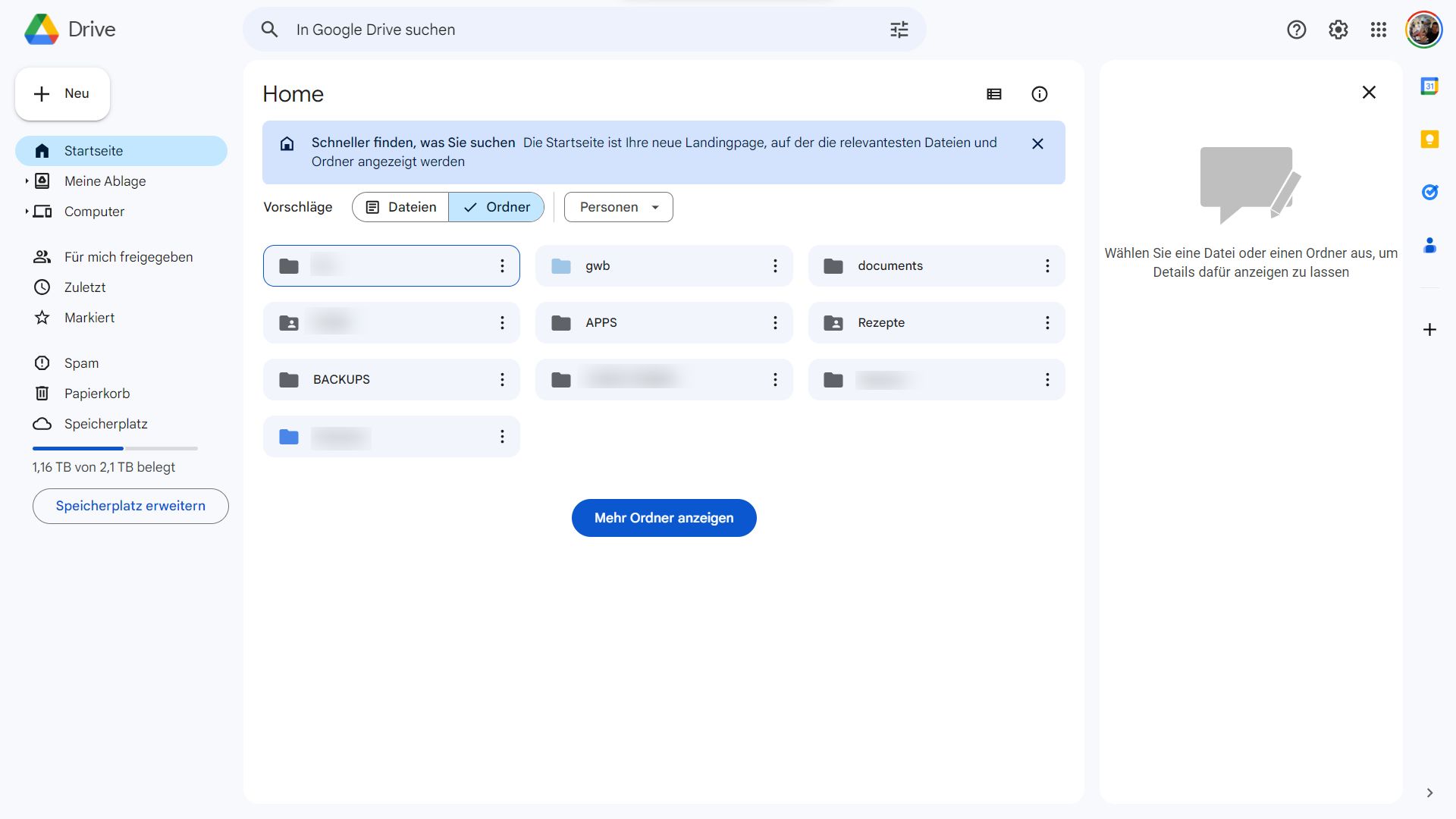1456x819 pixels.
Task: Expand the Meine Ablage tree
Action: point(27,181)
